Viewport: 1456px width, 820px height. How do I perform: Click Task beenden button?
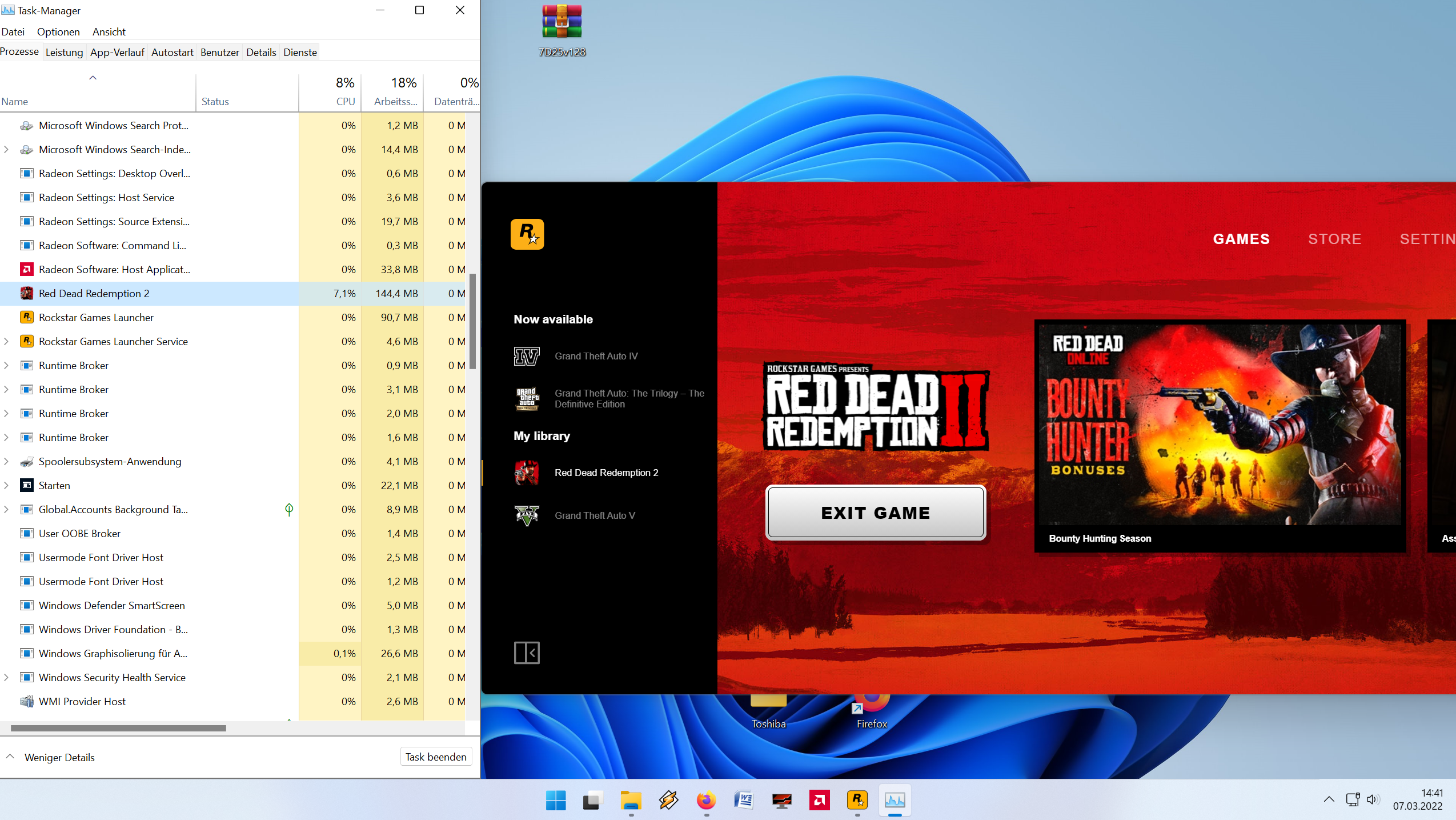(436, 757)
